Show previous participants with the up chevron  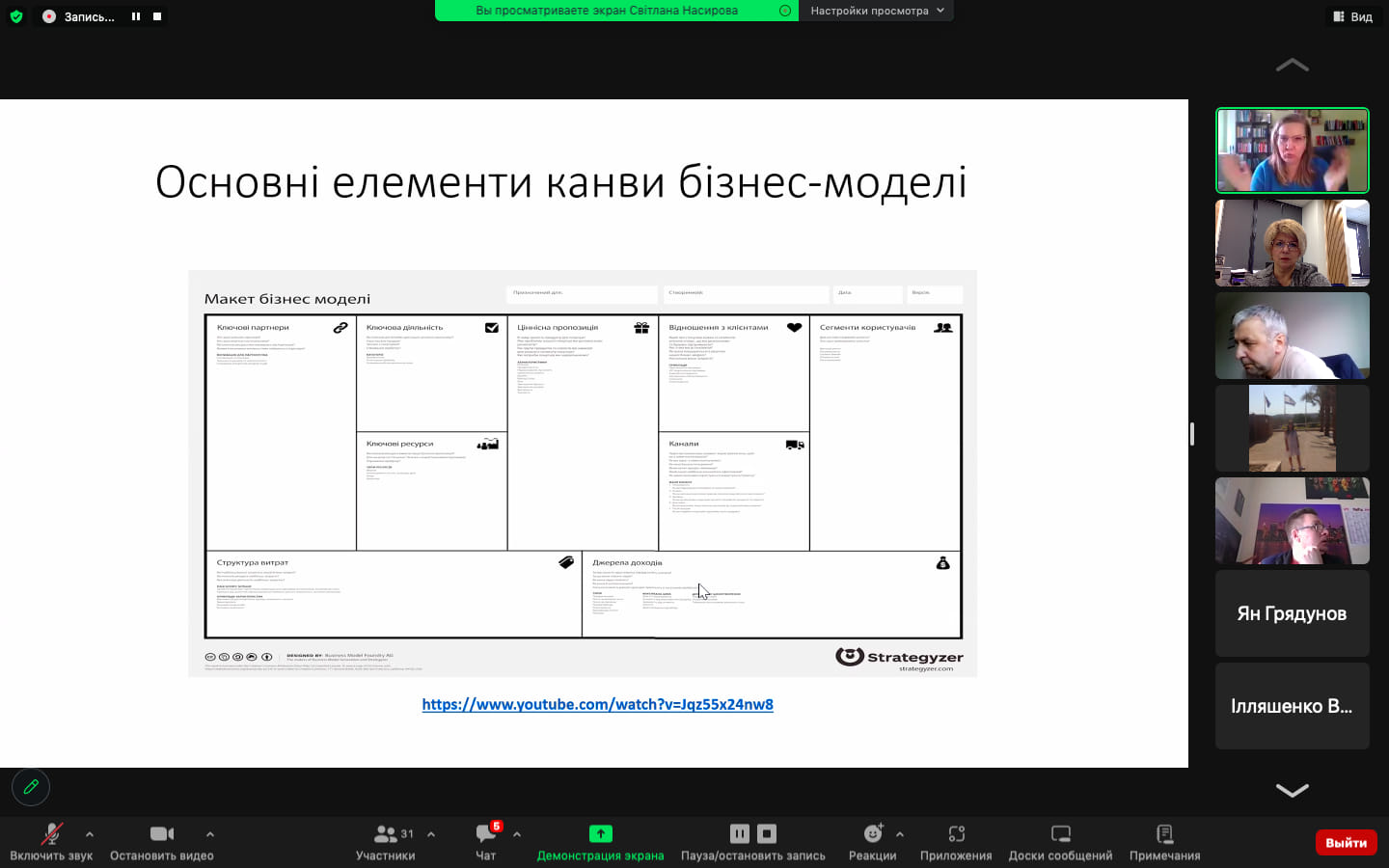pos(1292,66)
